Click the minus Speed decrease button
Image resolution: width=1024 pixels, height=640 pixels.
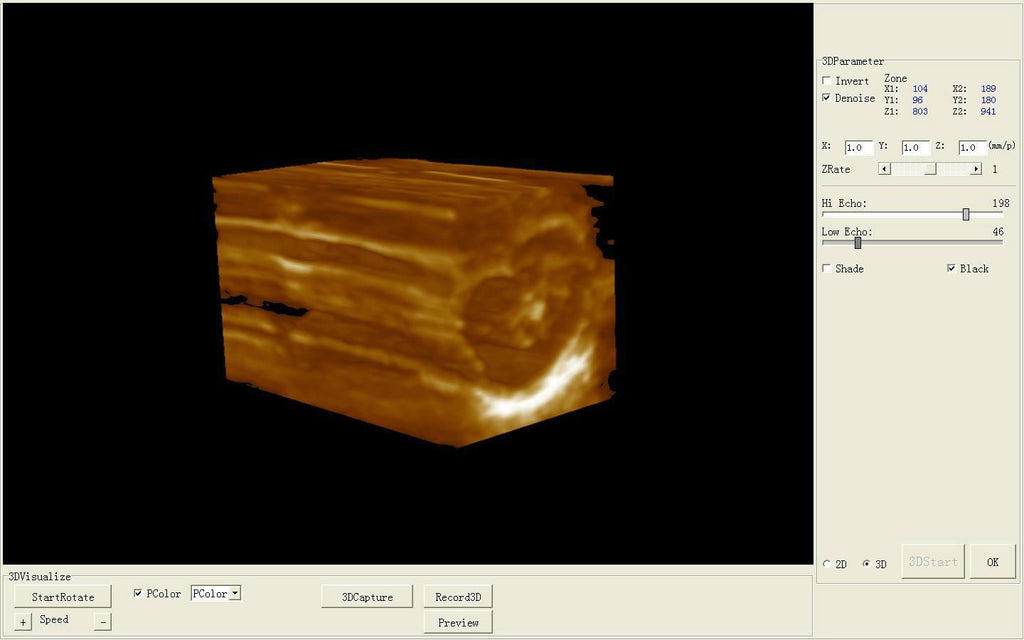(103, 622)
